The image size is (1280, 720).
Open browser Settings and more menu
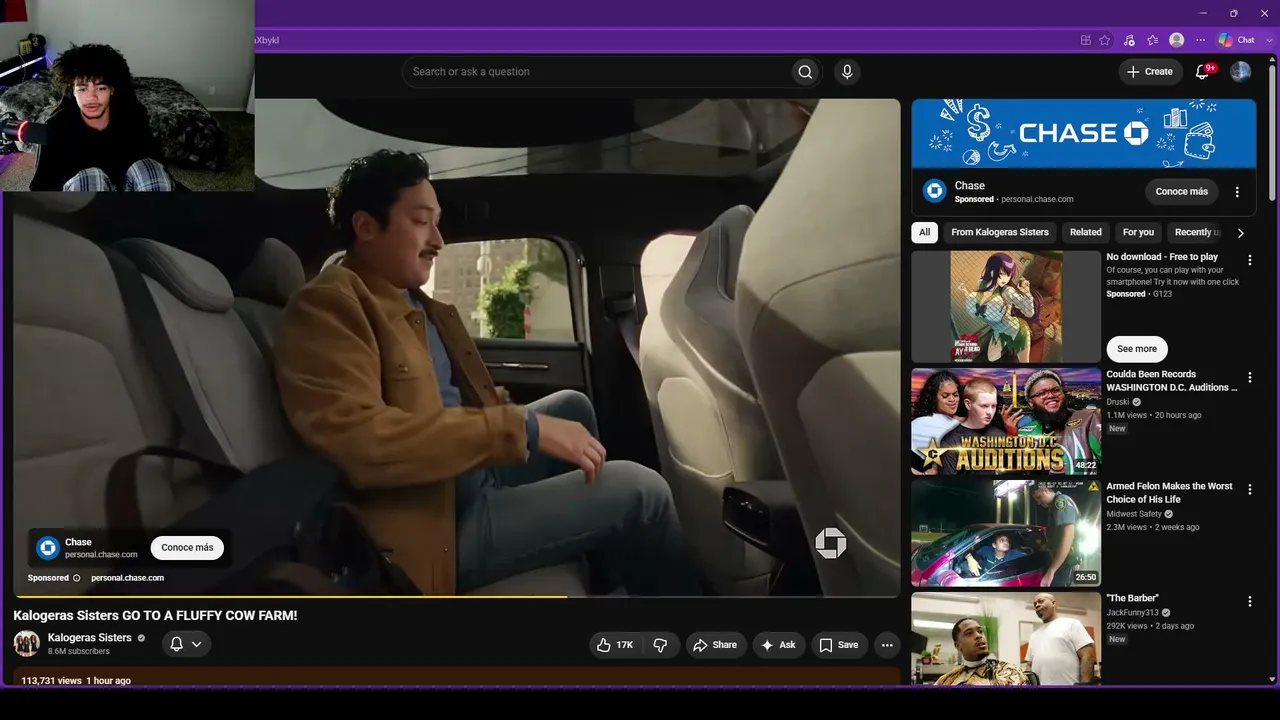[1201, 40]
